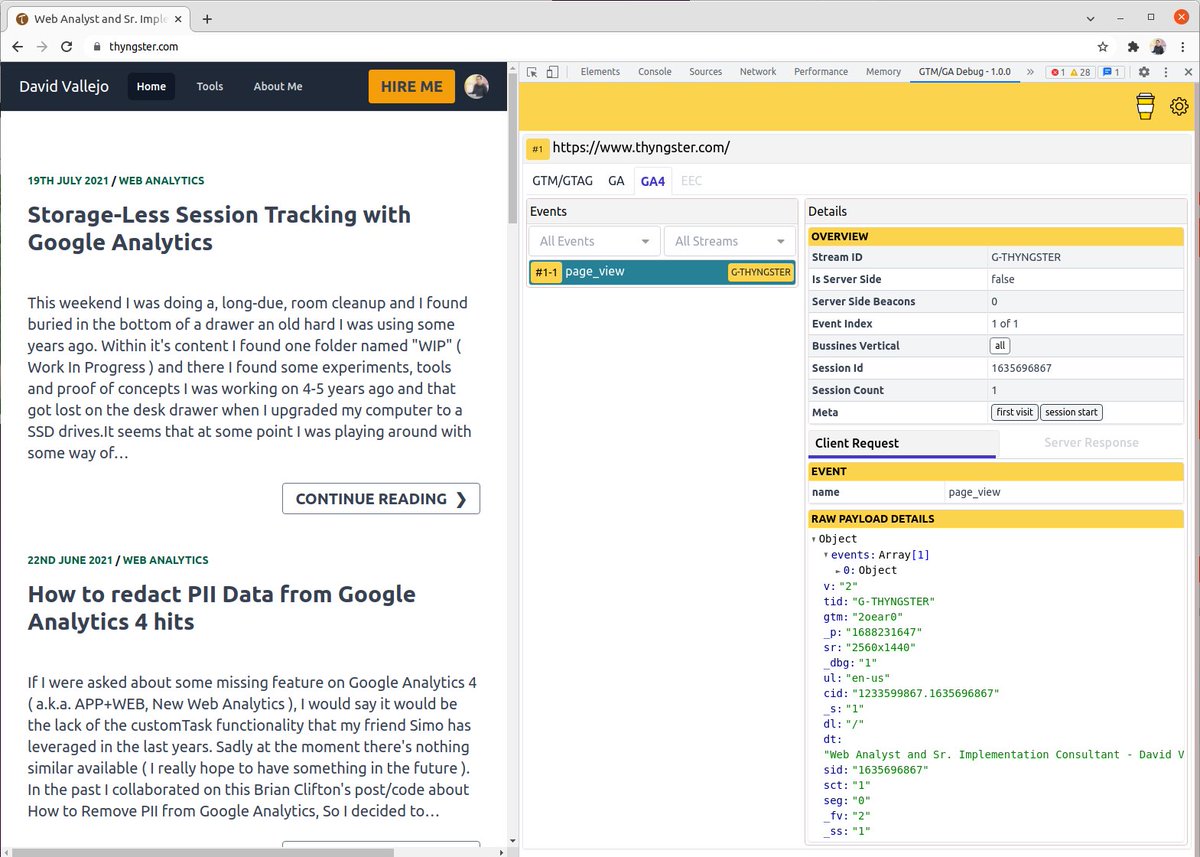The width and height of the screenshot is (1200, 857).
Task: Open the About Me nav item
Action: (x=278, y=86)
